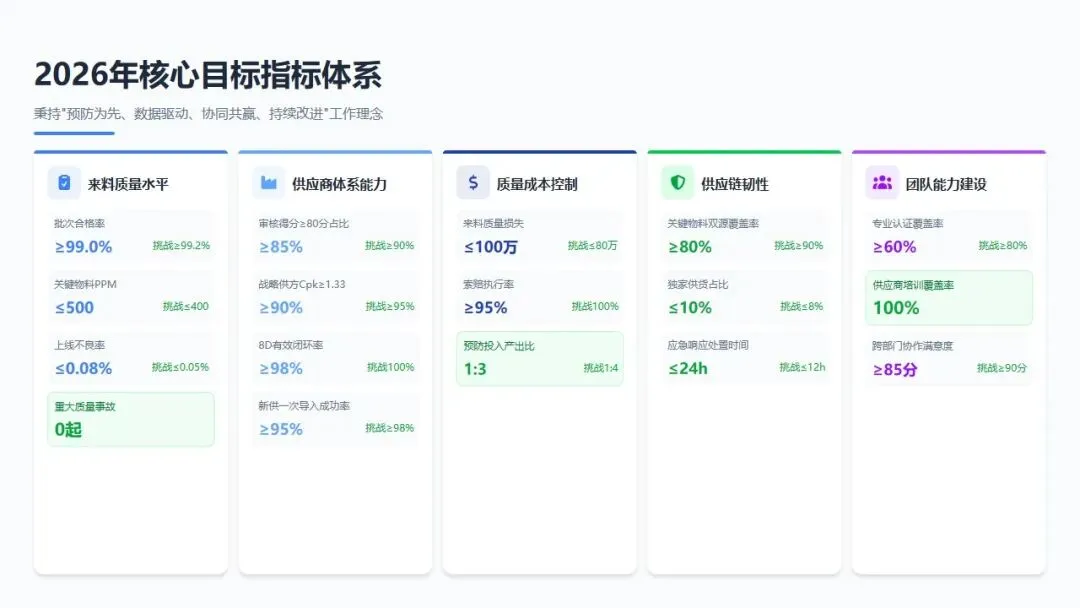Click the 挑战≤400 challenge value
Viewport: 1080px width, 608px height.
click(x=186, y=306)
